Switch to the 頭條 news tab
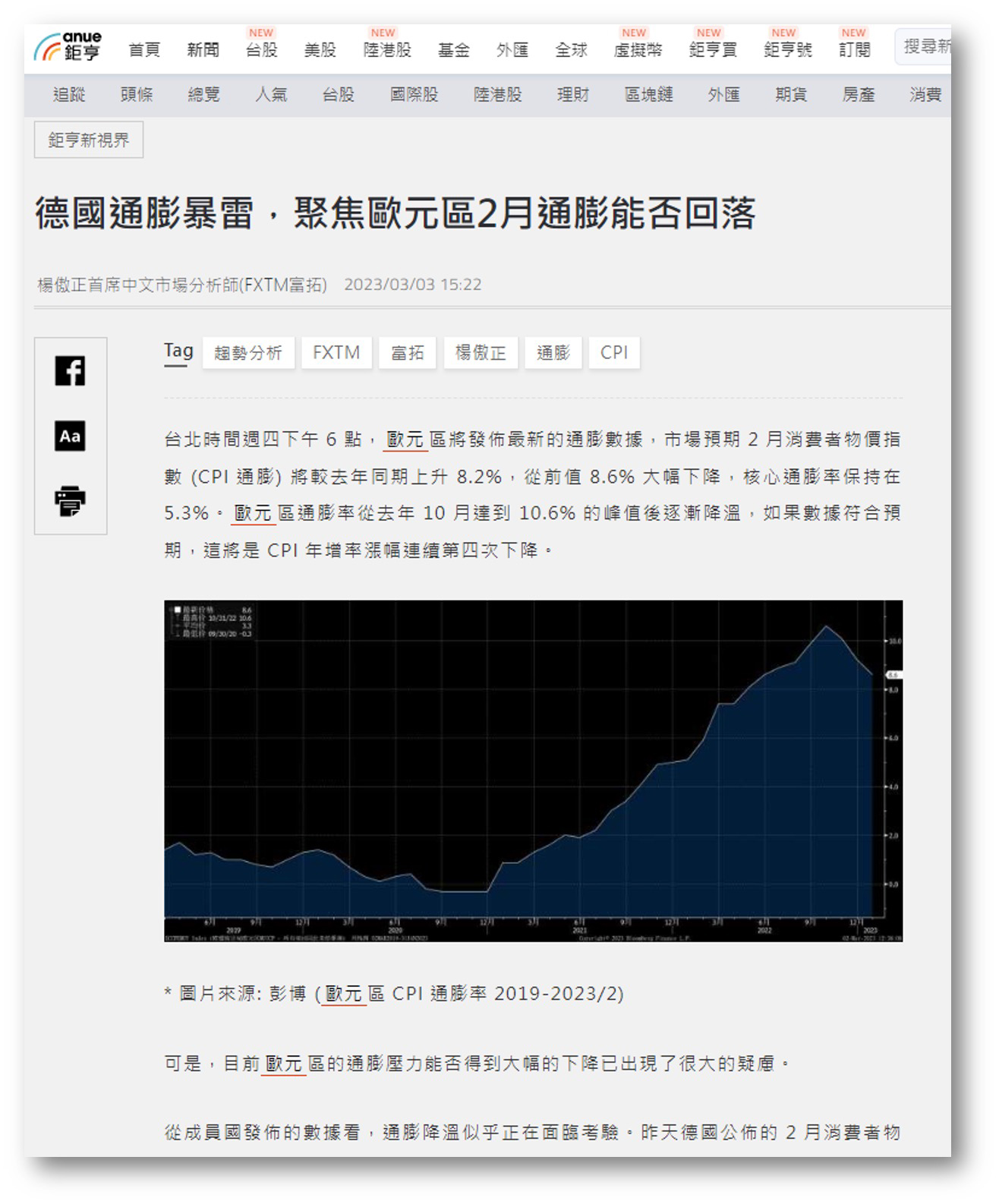This screenshot has height=1204, width=999. (137, 95)
